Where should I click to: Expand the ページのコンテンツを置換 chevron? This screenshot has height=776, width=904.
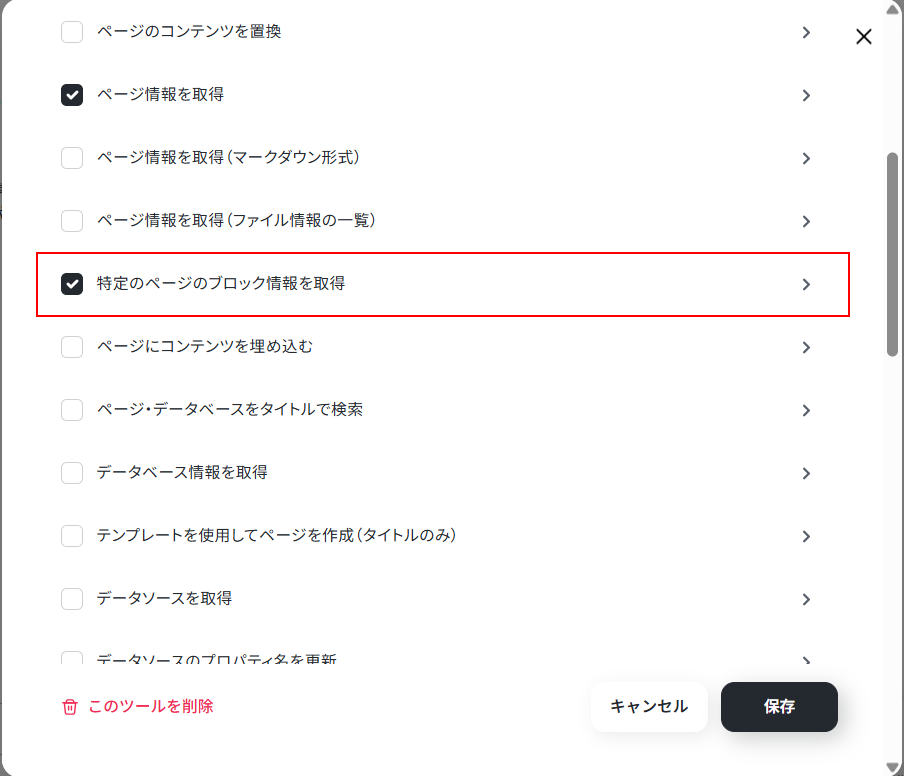pyautogui.click(x=806, y=32)
